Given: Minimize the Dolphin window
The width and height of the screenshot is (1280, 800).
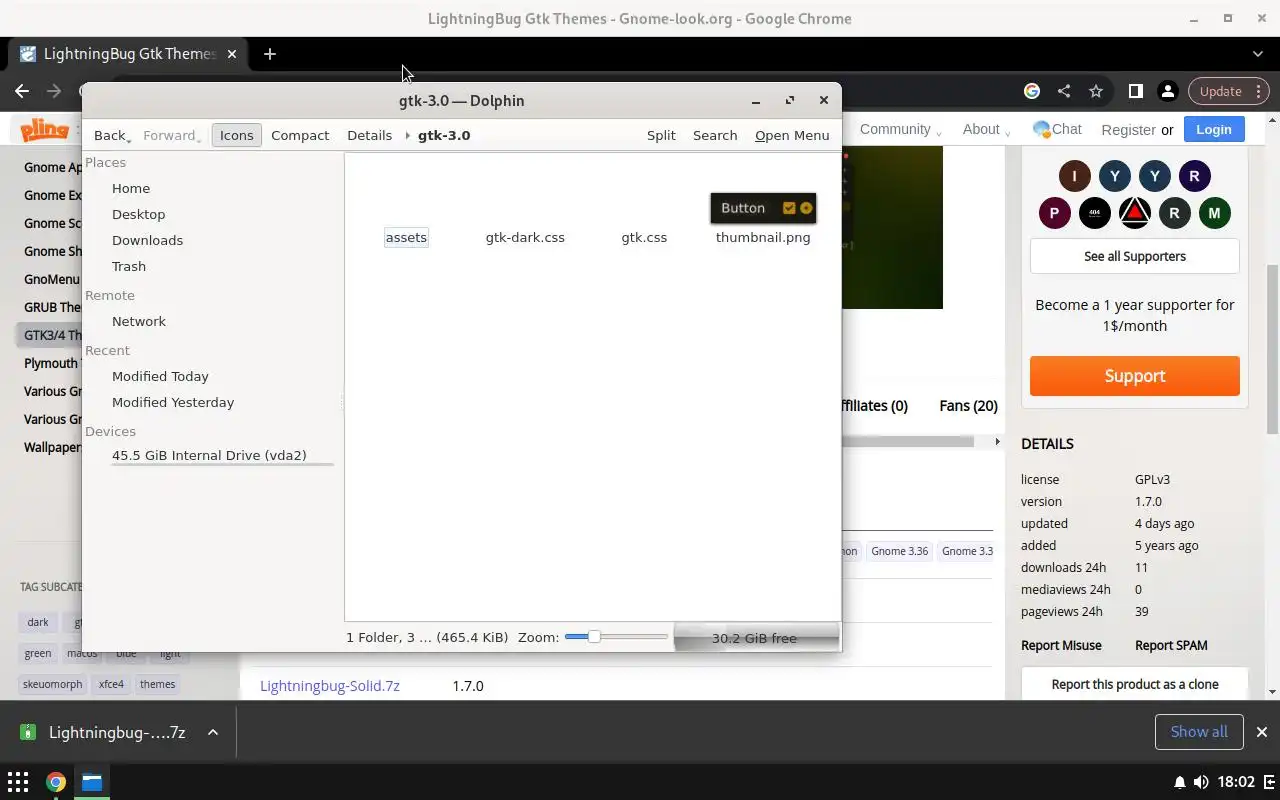Looking at the screenshot, I should point(756,100).
